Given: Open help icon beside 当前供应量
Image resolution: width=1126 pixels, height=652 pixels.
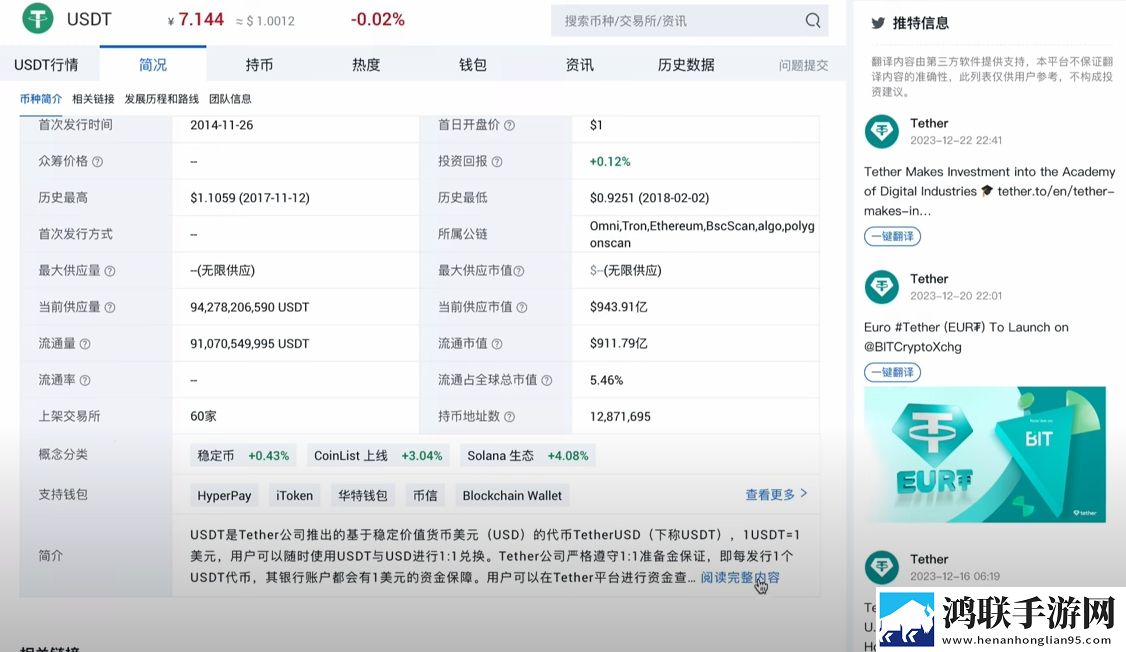Looking at the screenshot, I should [x=110, y=307].
